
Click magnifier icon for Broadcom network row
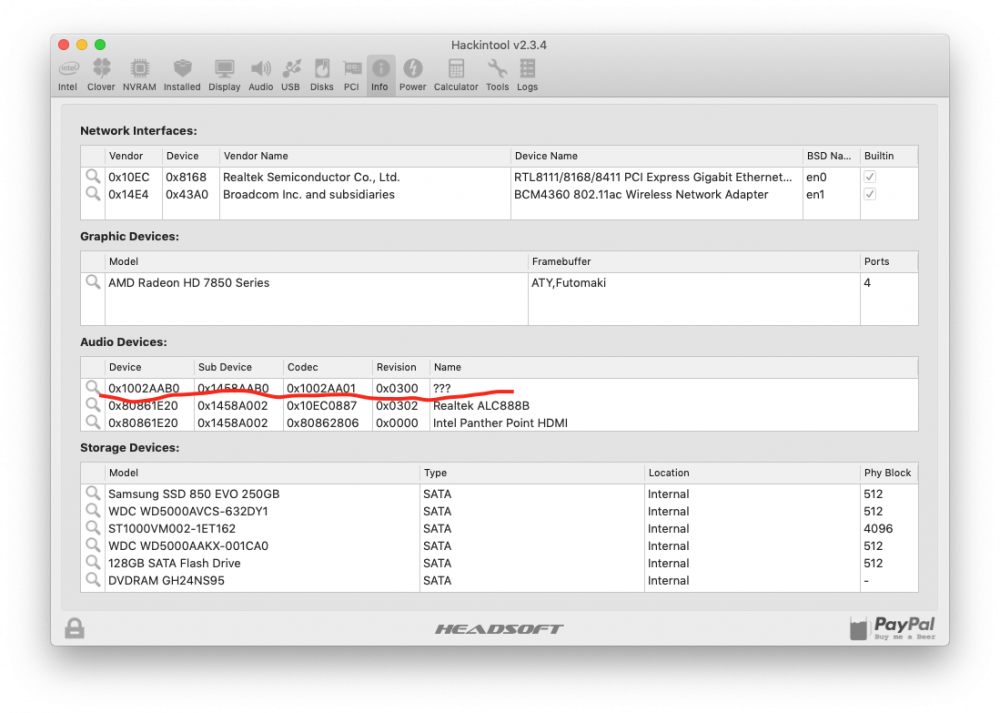click(93, 193)
